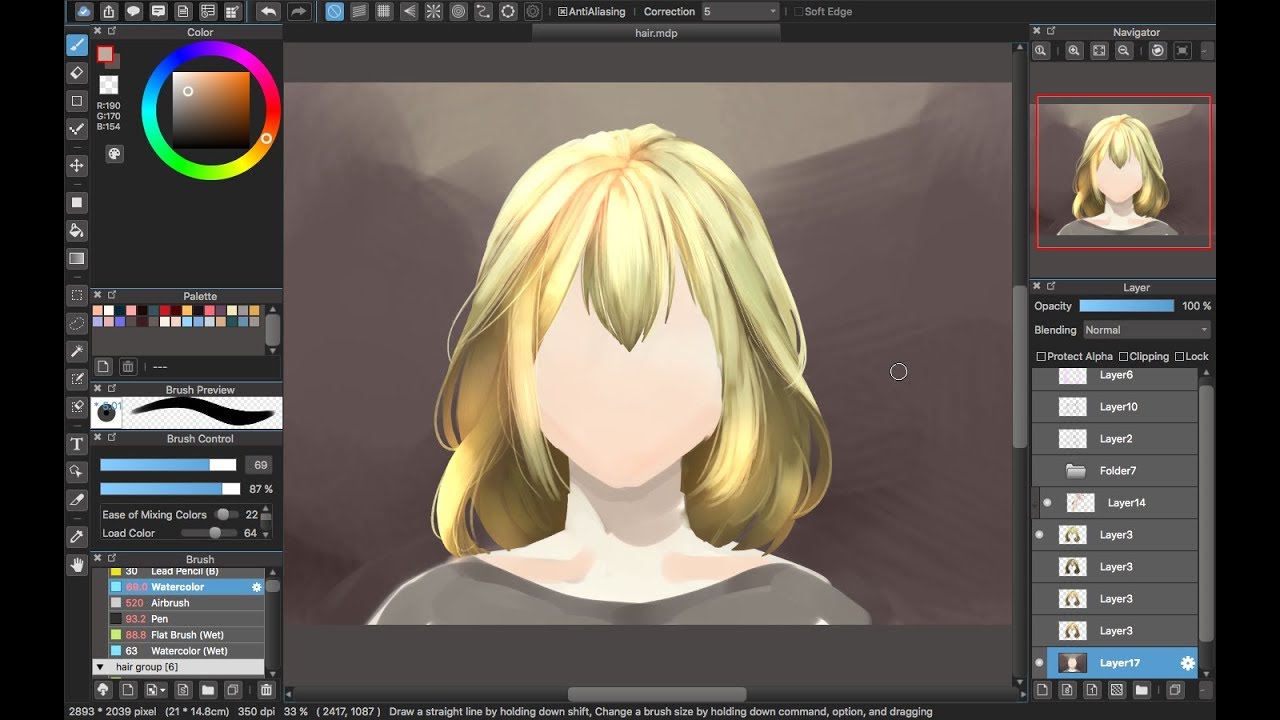
Task: Enable the vanishing point snap guide
Action: click(409, 11)
